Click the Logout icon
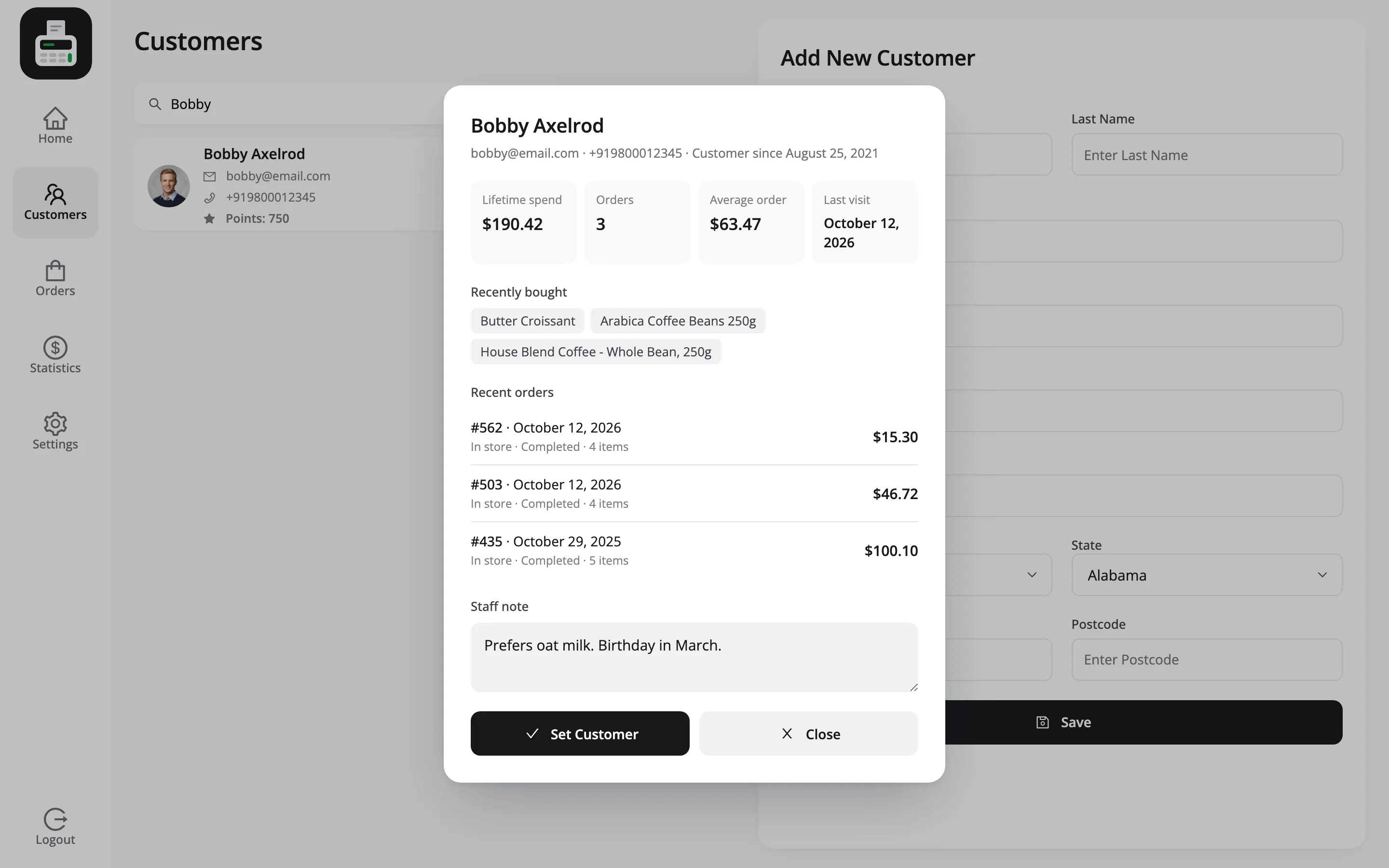Screen dimensions: 1389x868 pos(55,819)
